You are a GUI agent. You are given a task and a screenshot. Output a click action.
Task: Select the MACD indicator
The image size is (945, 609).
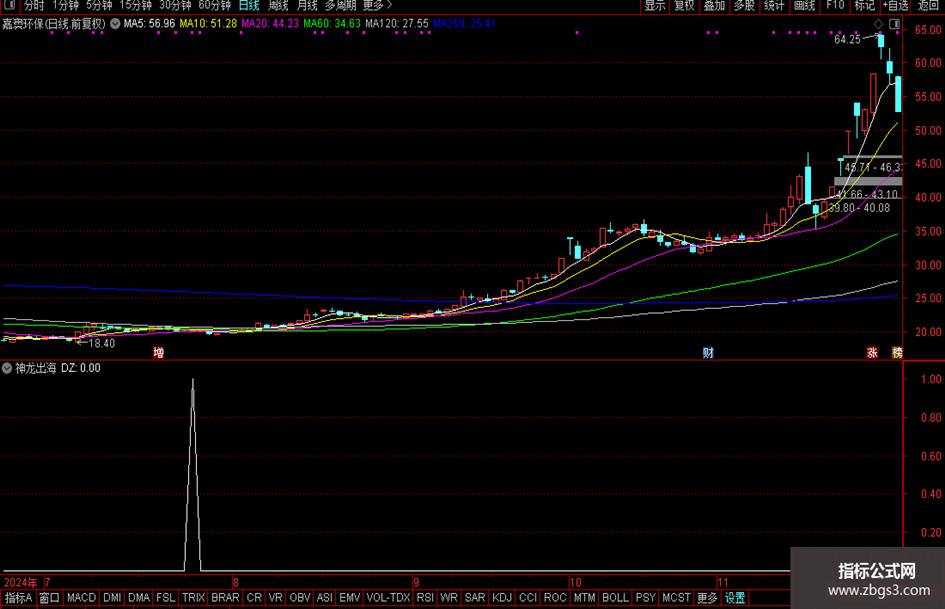point(81,598)
